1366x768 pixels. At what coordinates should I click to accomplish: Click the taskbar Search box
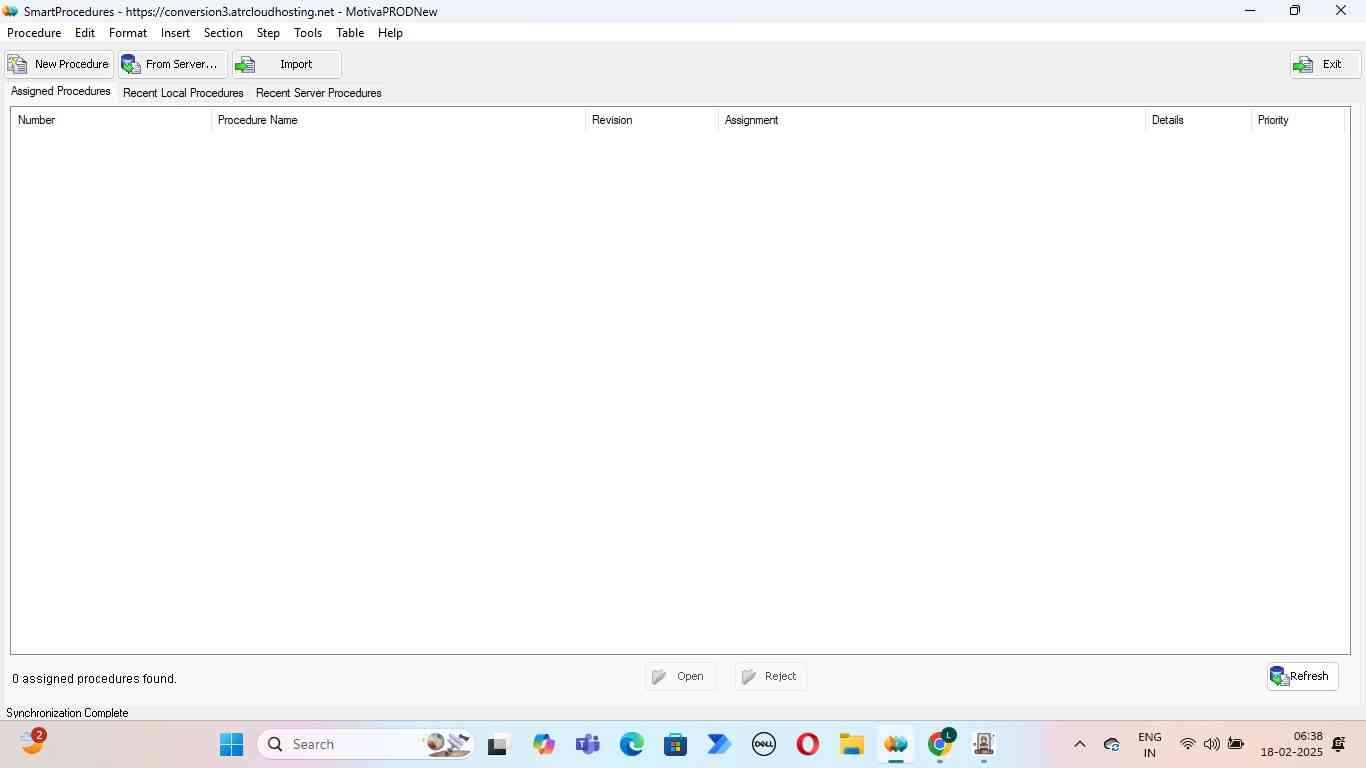(x=365, y=745)
